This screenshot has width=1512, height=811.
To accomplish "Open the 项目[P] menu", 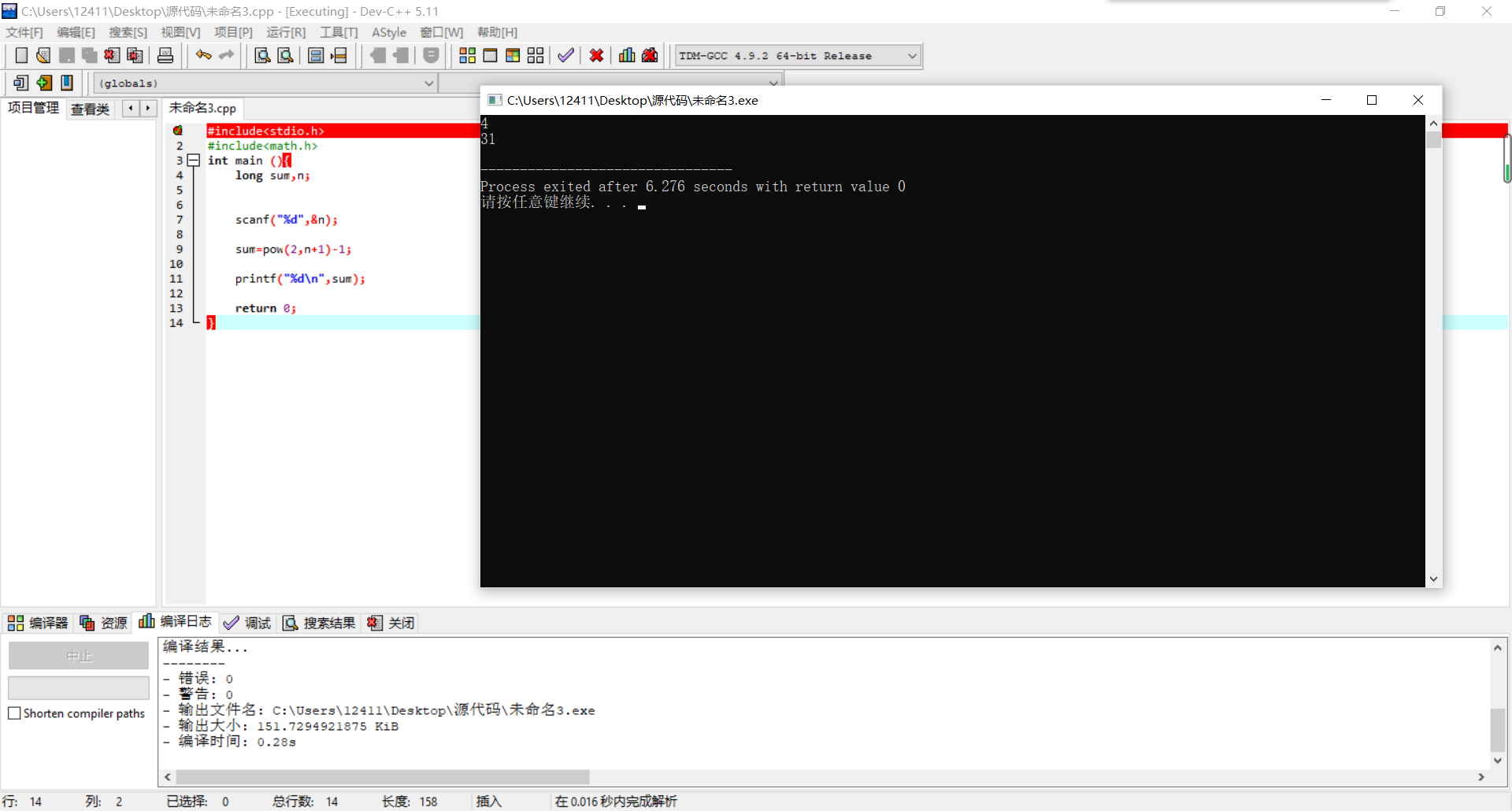I will (x=233, y=32).
